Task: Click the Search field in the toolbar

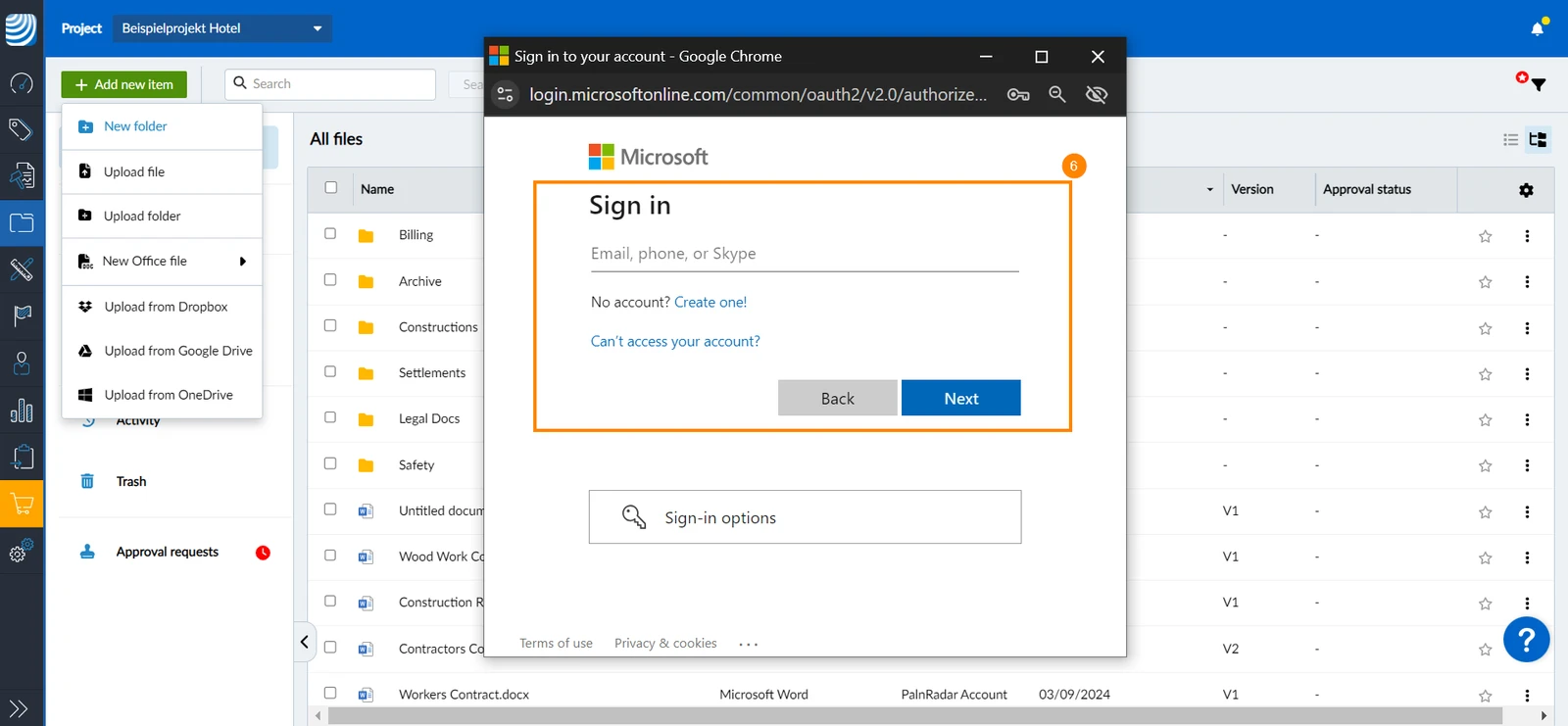Action: point(331,84)
